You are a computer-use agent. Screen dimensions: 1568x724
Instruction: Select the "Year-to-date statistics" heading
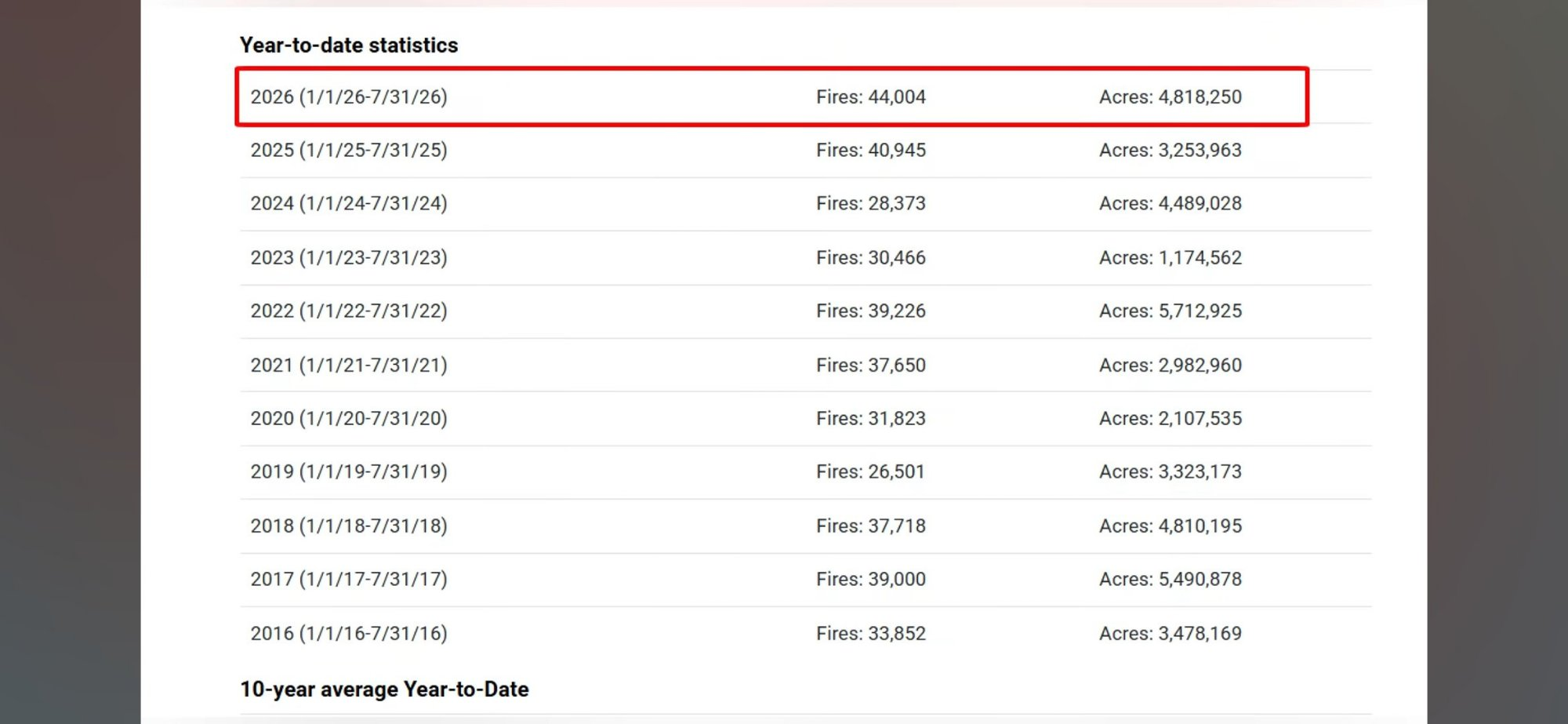tap(349, 45)
